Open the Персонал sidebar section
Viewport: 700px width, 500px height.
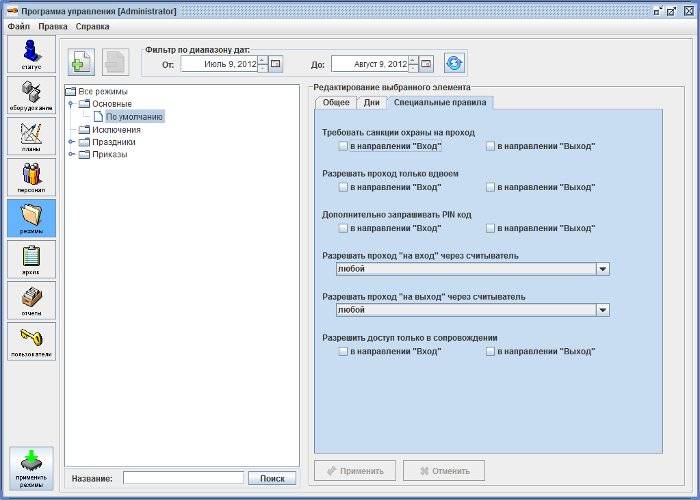(x=31, y=178)
